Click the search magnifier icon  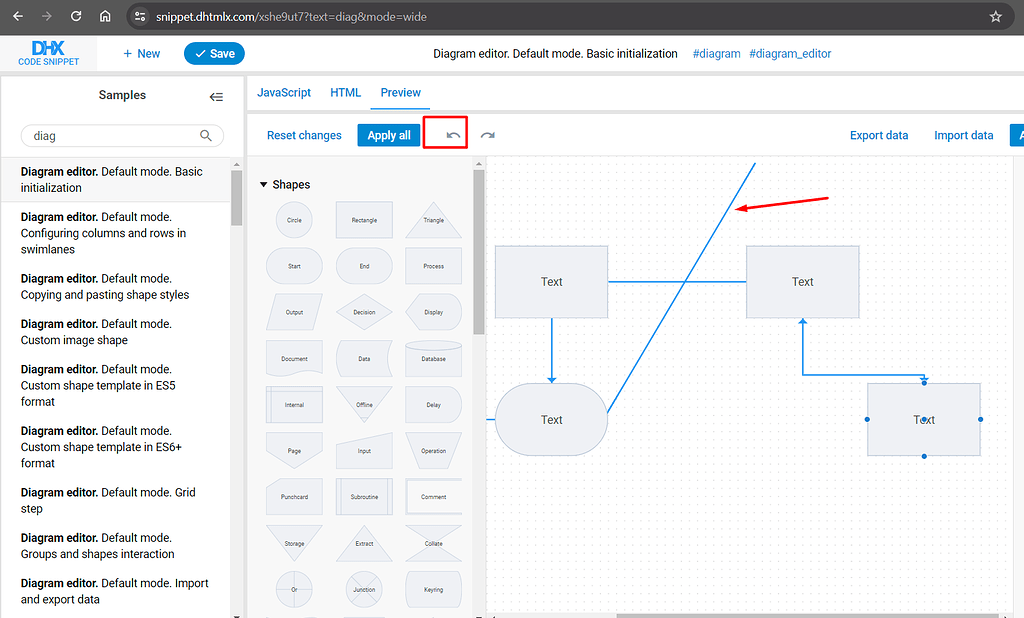coord(206,135)
